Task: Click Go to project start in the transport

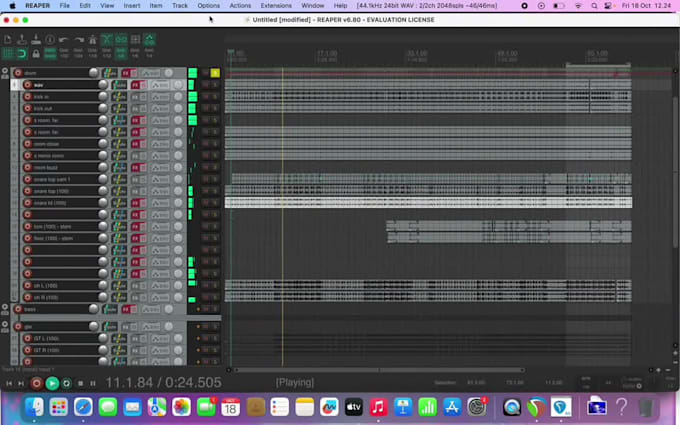Action: [9, 383]
